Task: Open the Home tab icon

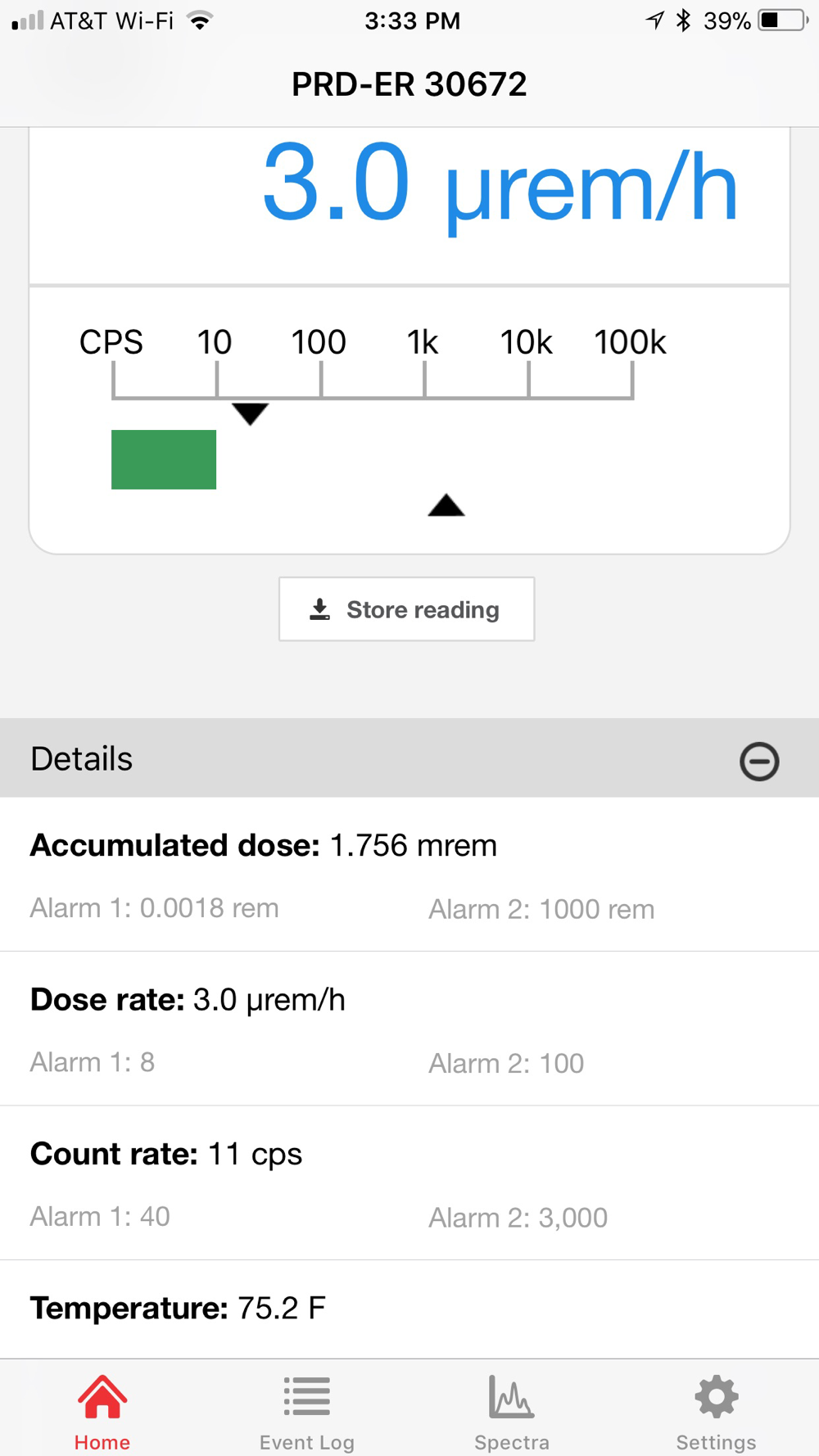Action: tap(102, 1397)
